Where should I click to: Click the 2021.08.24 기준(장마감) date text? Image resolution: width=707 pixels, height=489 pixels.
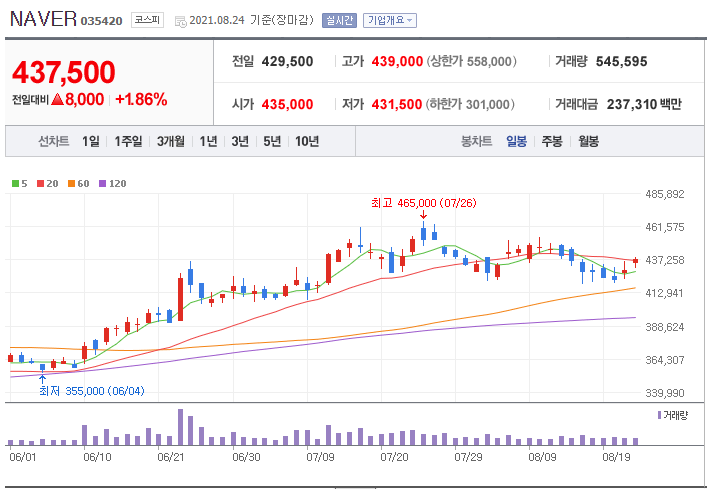point(251,20)
